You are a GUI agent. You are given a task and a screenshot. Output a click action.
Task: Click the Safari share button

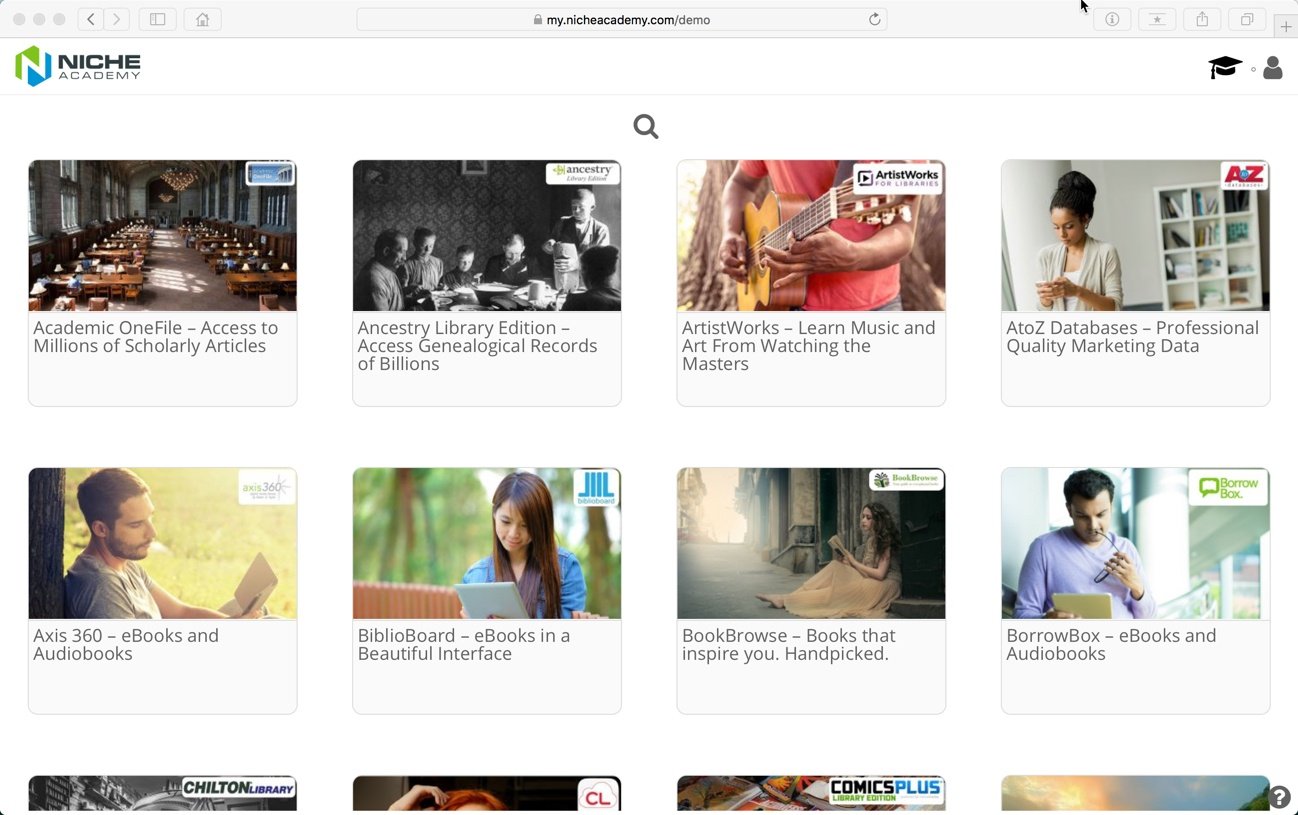[x=1202, y=19]
